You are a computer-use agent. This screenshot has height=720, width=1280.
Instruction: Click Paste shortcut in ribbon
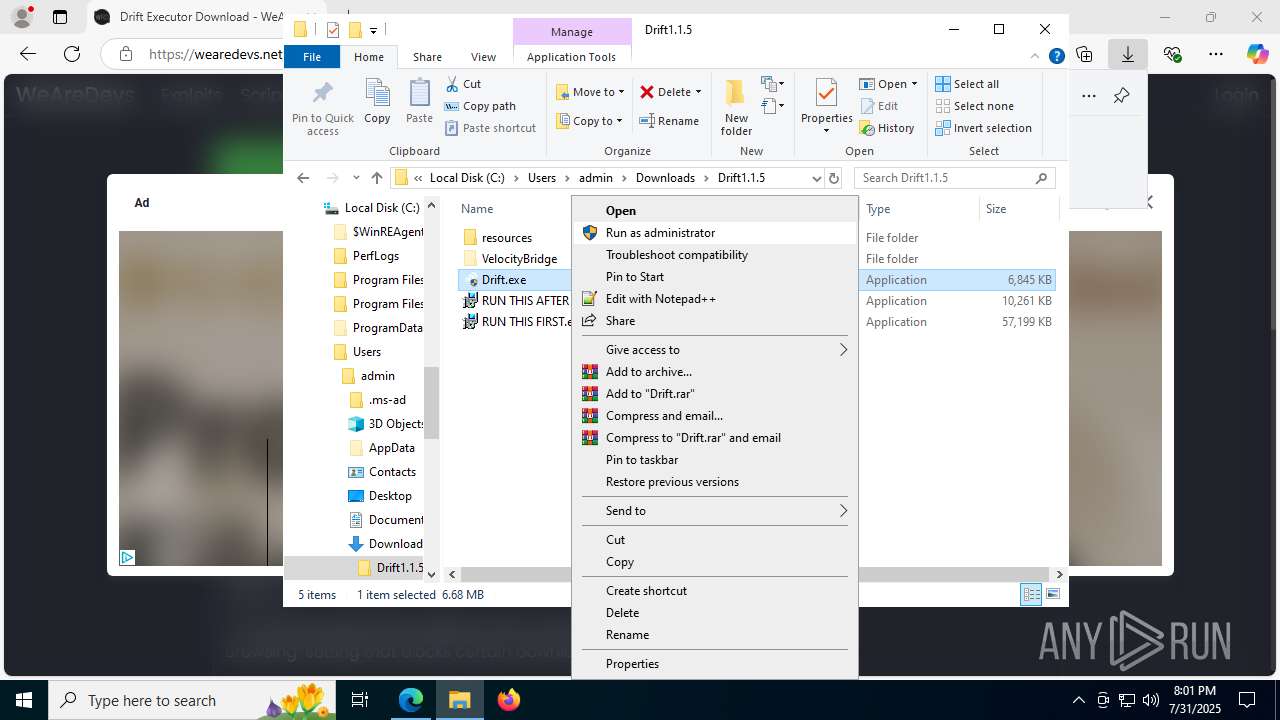[x=490, y=128]
